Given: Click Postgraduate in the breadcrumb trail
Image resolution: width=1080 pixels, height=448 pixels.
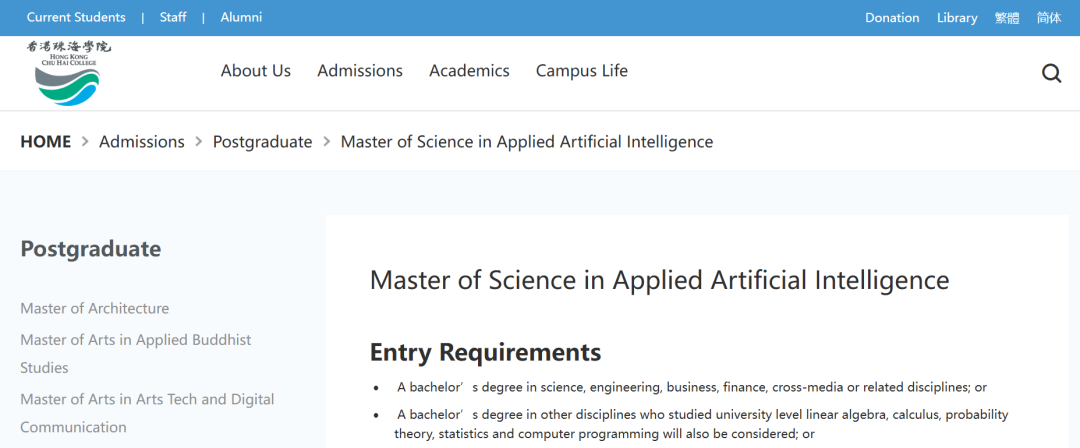Looking at the screenshot, I should coord(262,142).
